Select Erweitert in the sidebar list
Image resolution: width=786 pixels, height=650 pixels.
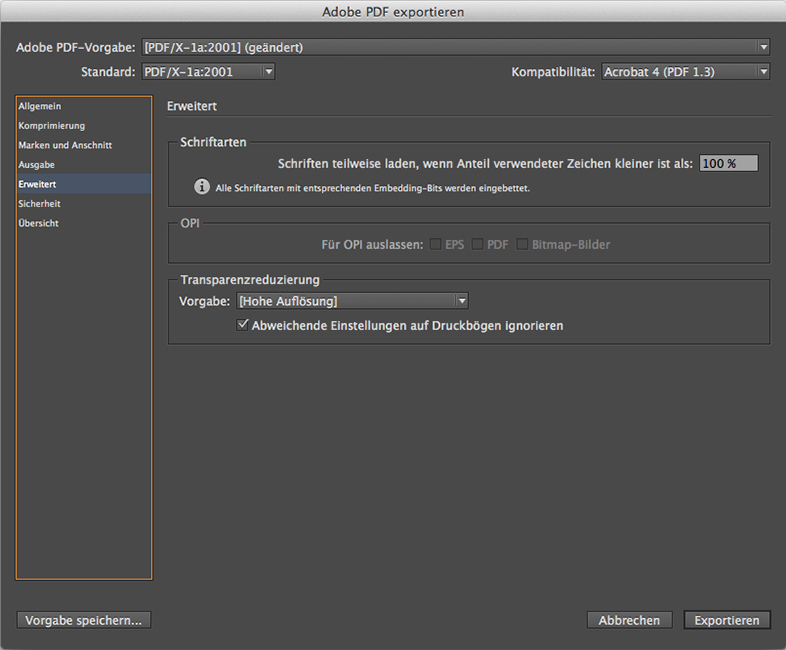pos(84,184)
